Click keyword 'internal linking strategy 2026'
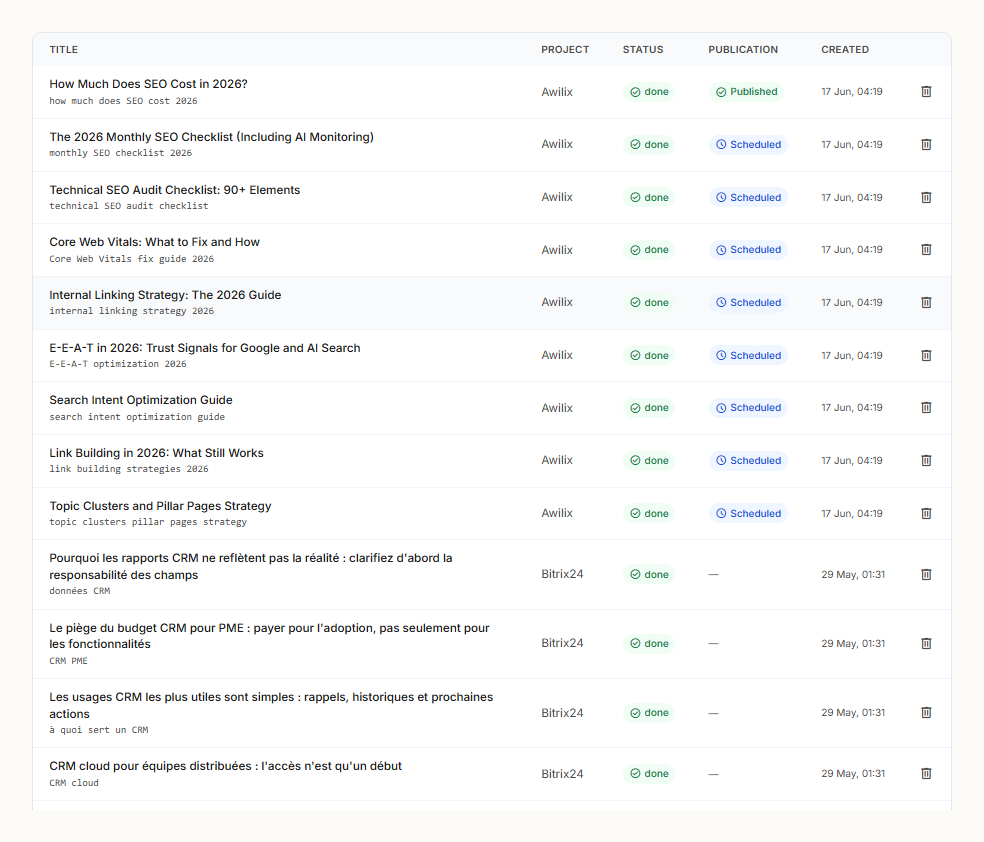The height and width of the screenshot is (842, 984). coord(131,311)
